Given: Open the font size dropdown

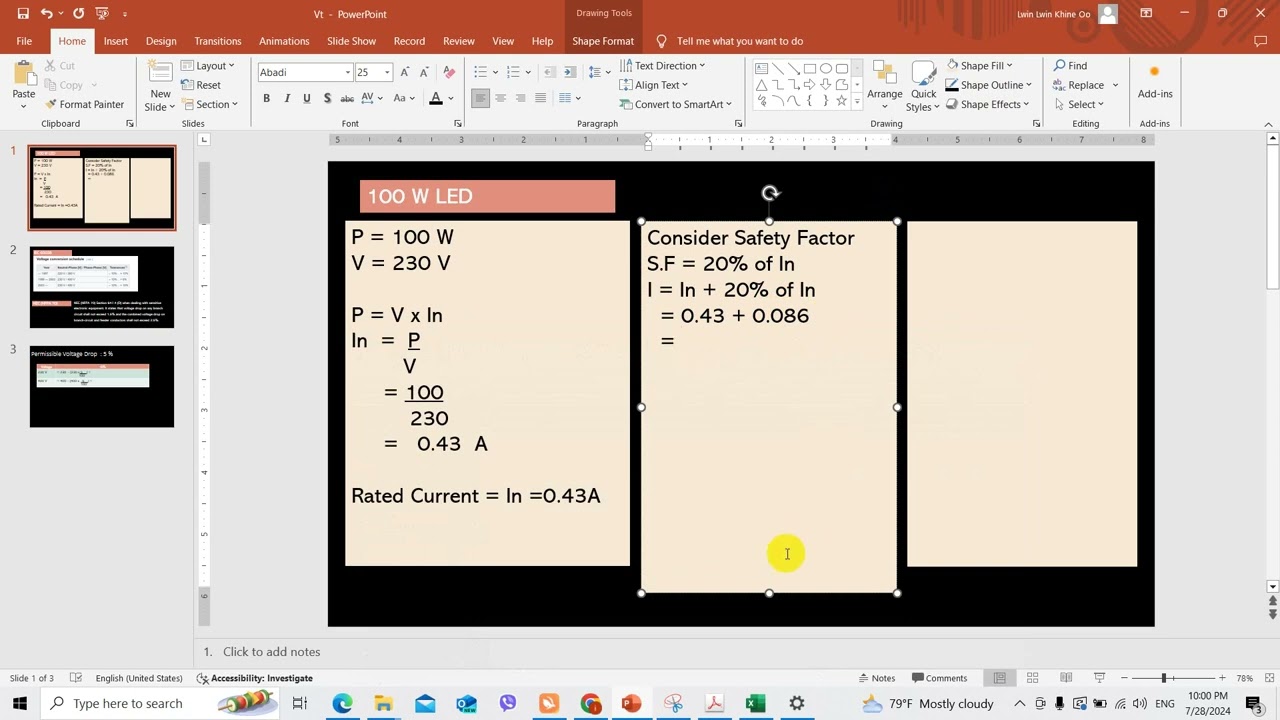Looking at the screenshot, I should point(389,72).
